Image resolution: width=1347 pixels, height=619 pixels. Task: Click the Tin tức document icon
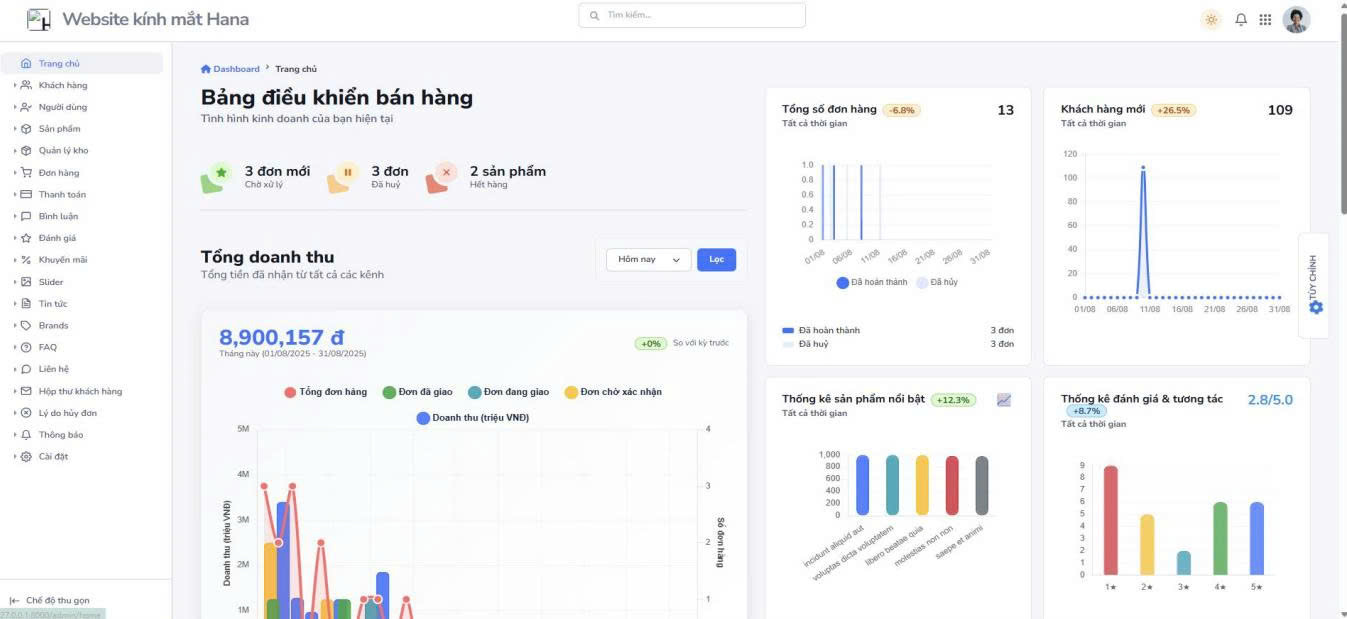tap(26, 304)
